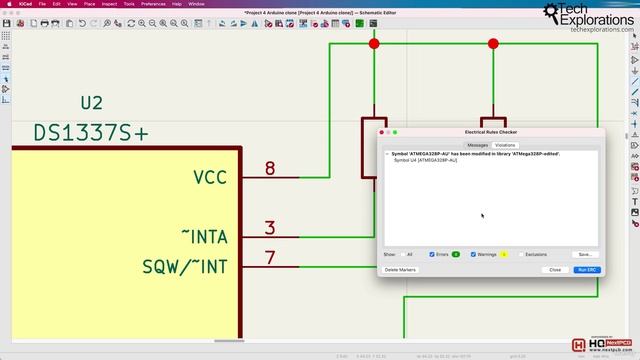
Task: Save the schematic with the floppy icon
Action: click(7, 24)
